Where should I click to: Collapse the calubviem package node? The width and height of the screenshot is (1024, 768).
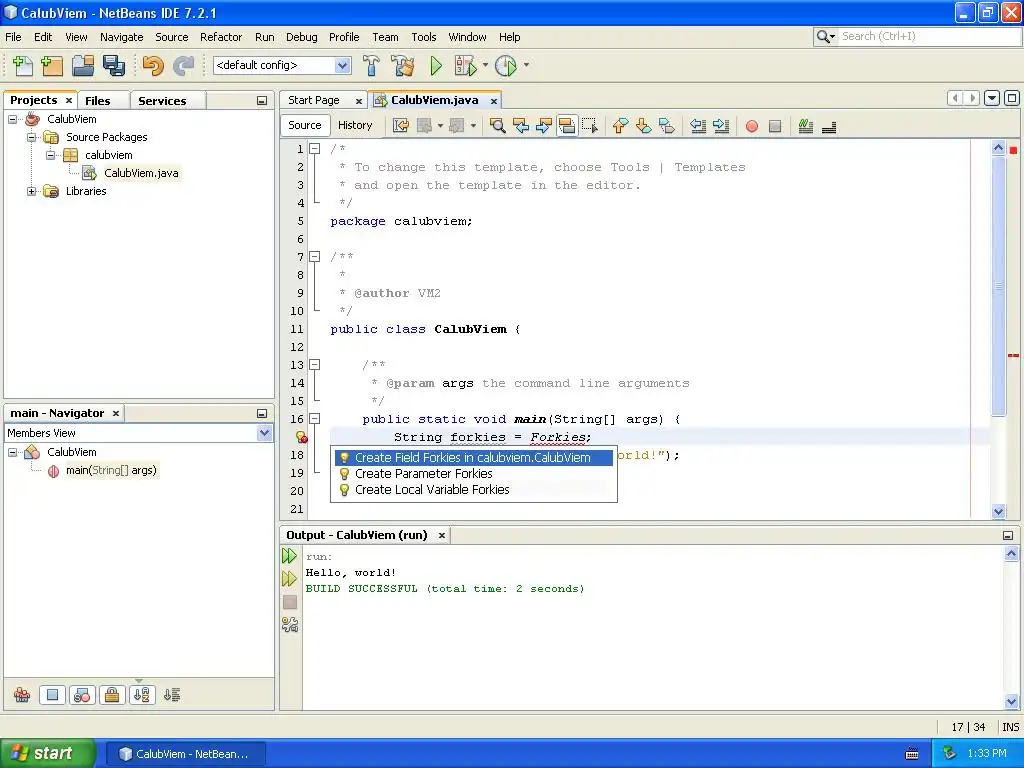pyautogui.click(x=50, y=155)
